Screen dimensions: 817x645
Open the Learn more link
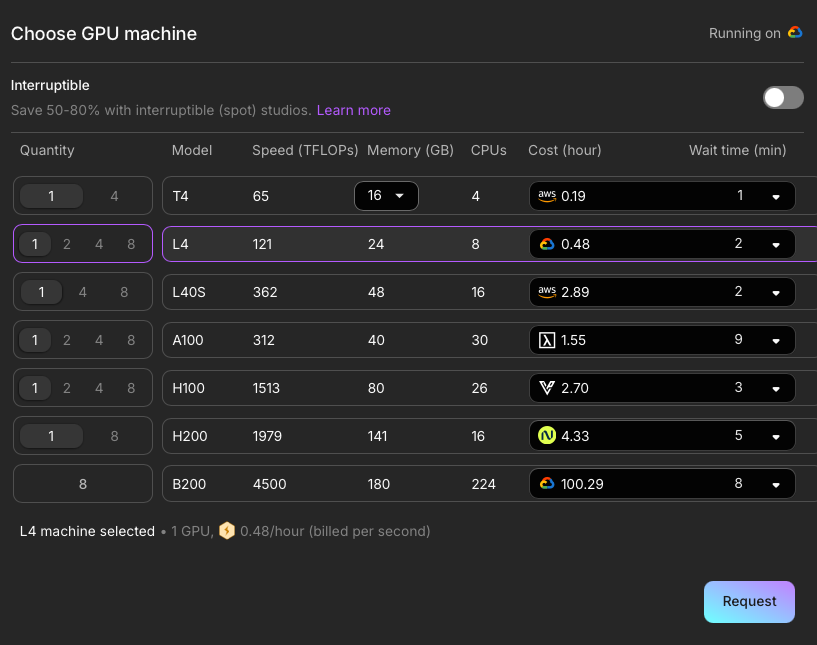(x=353, y=110)
